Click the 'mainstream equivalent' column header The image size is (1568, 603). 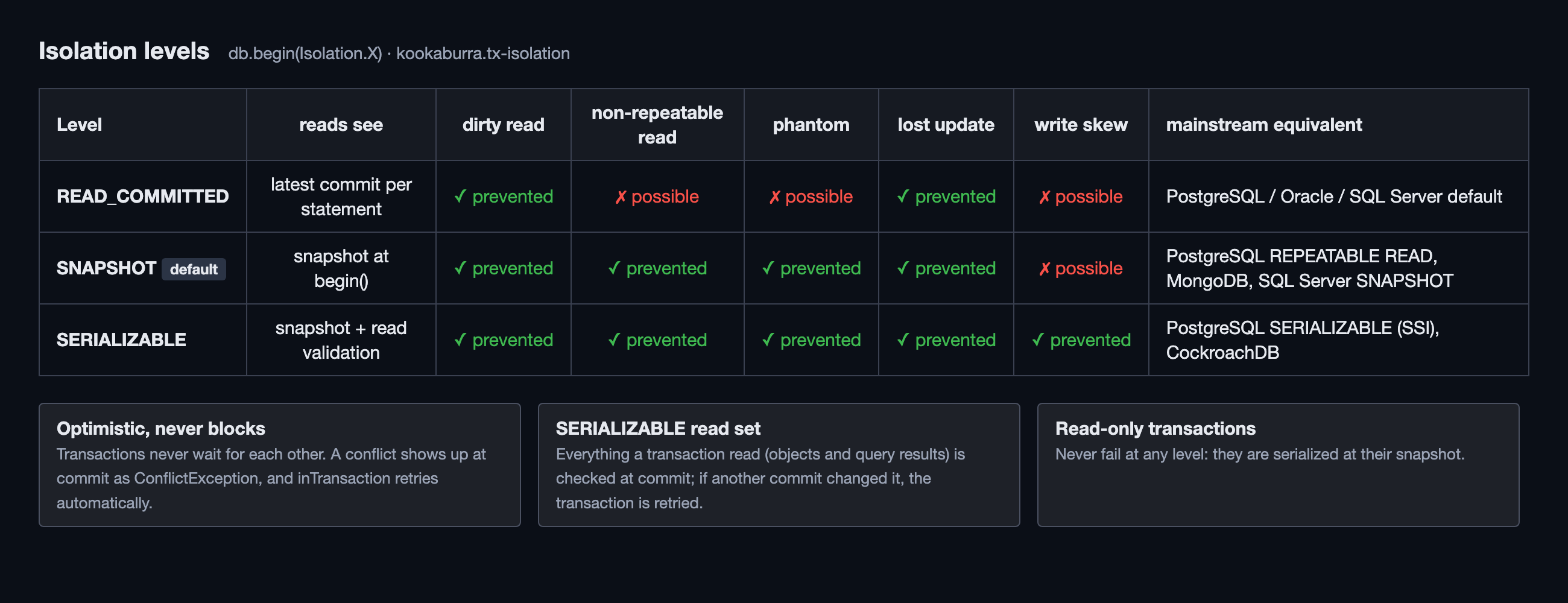pos(1263,125)
